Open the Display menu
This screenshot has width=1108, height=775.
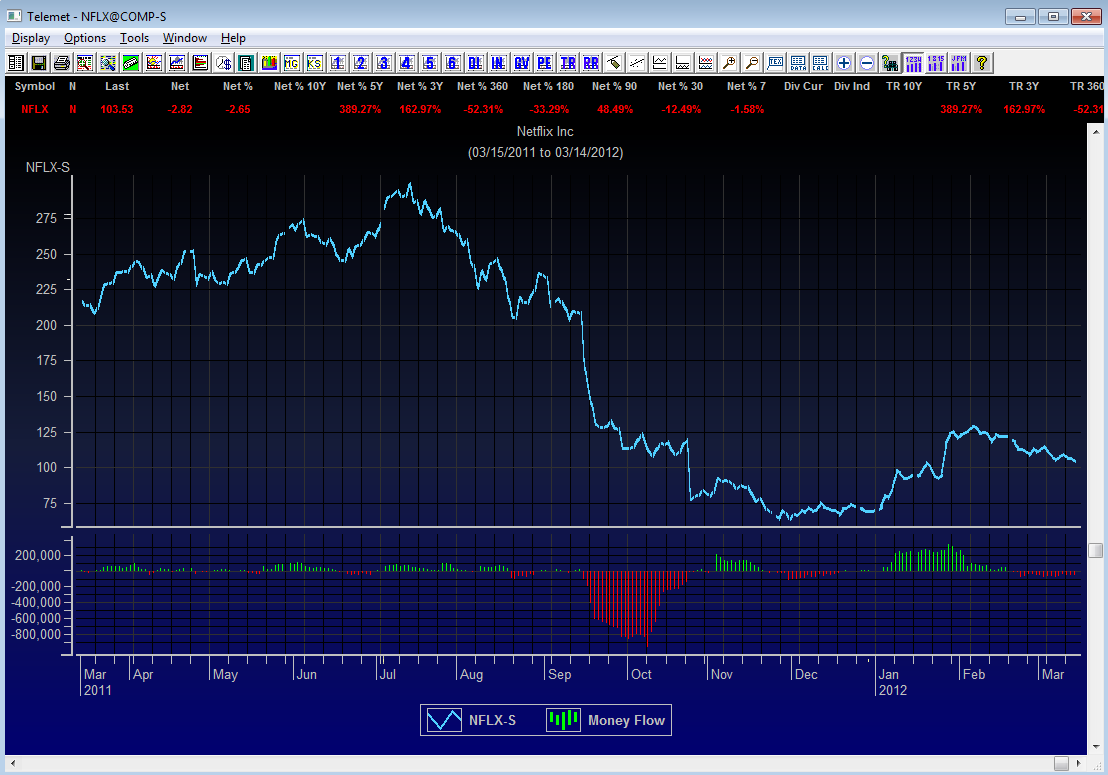pyautogui.click(x=30, y=38)
